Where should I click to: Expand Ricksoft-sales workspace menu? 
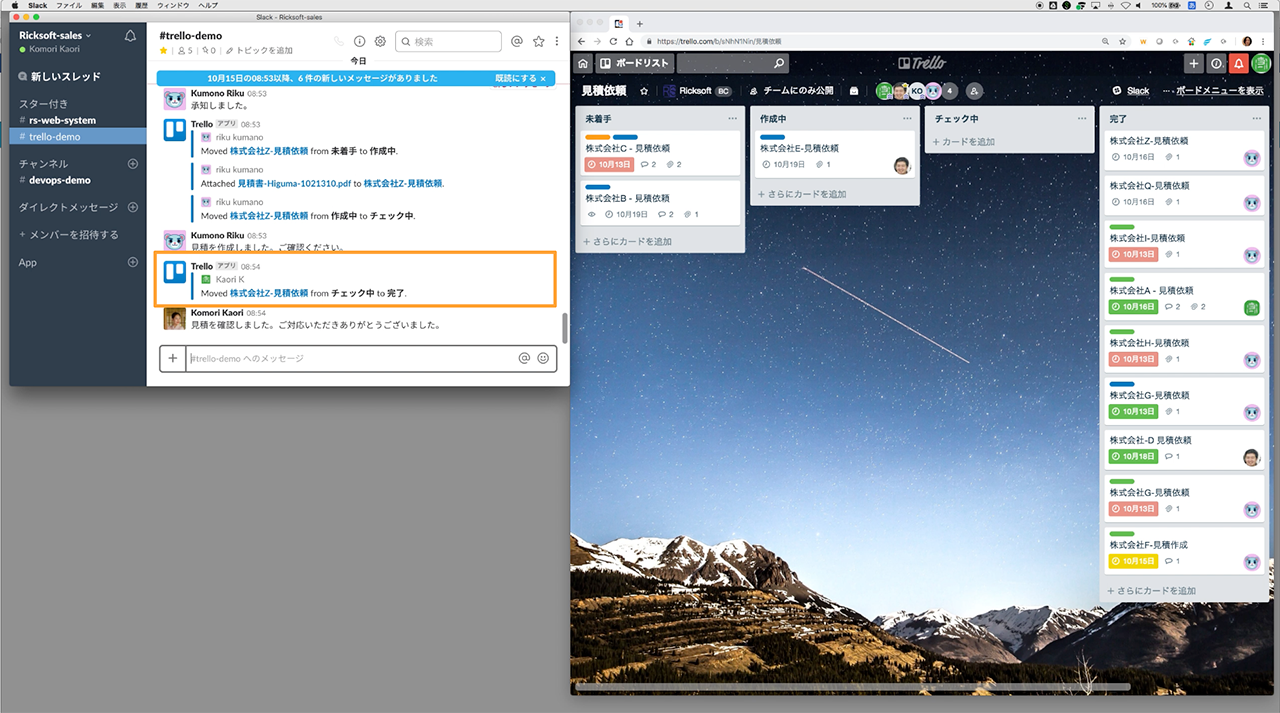(x=56, y=35)
